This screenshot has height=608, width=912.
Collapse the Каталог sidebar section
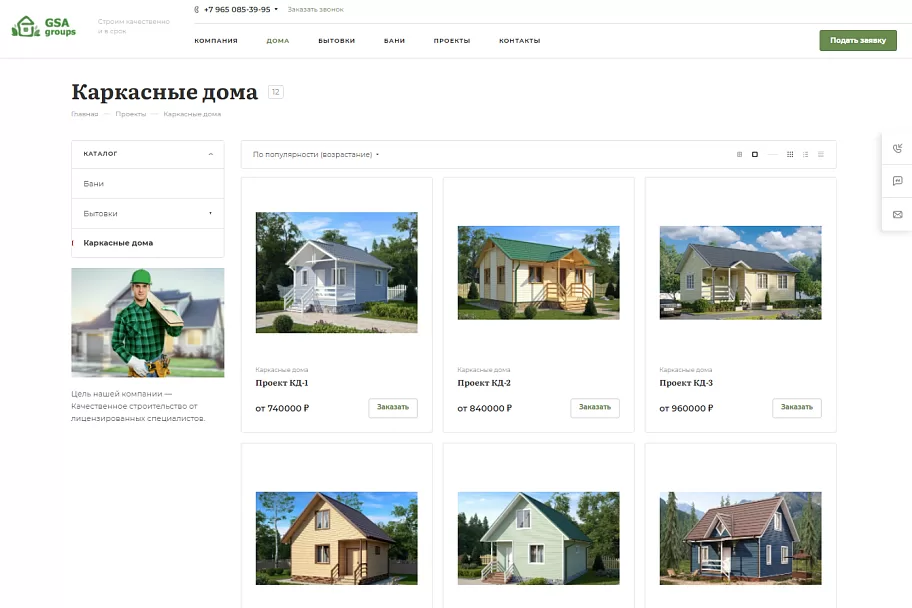[x=211, y=154]
